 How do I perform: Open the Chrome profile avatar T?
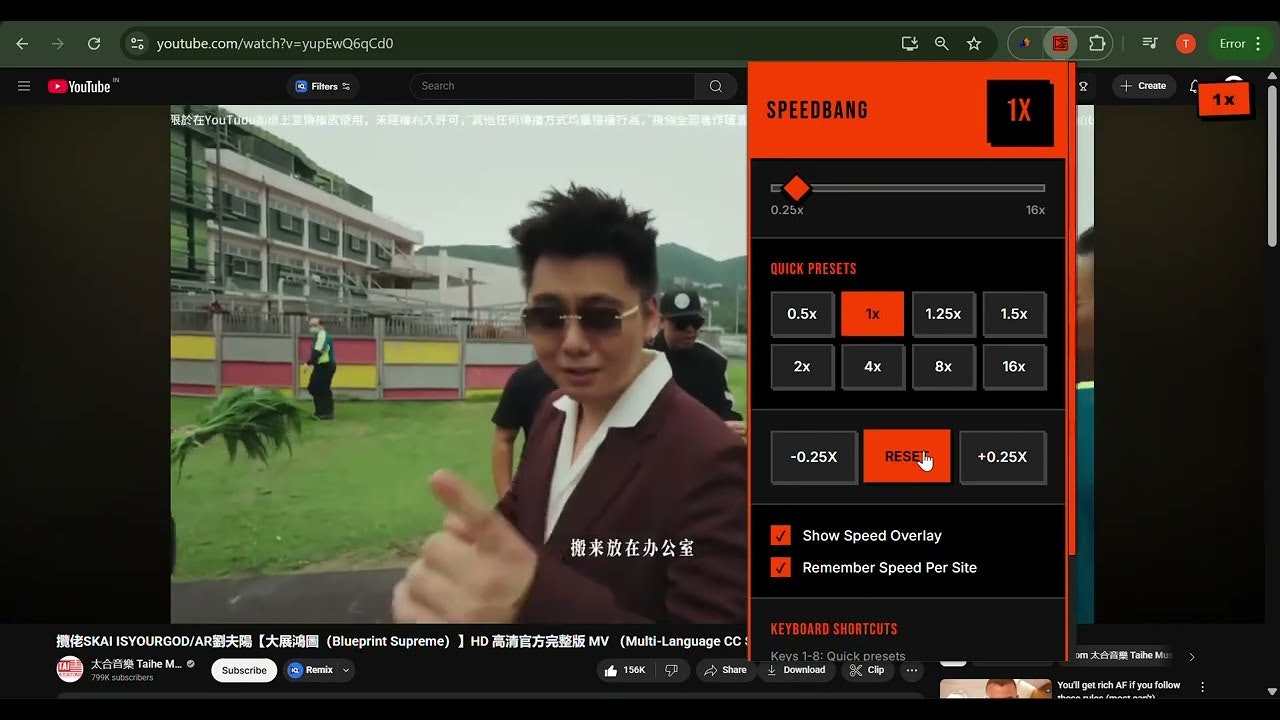click(1185, 44)
